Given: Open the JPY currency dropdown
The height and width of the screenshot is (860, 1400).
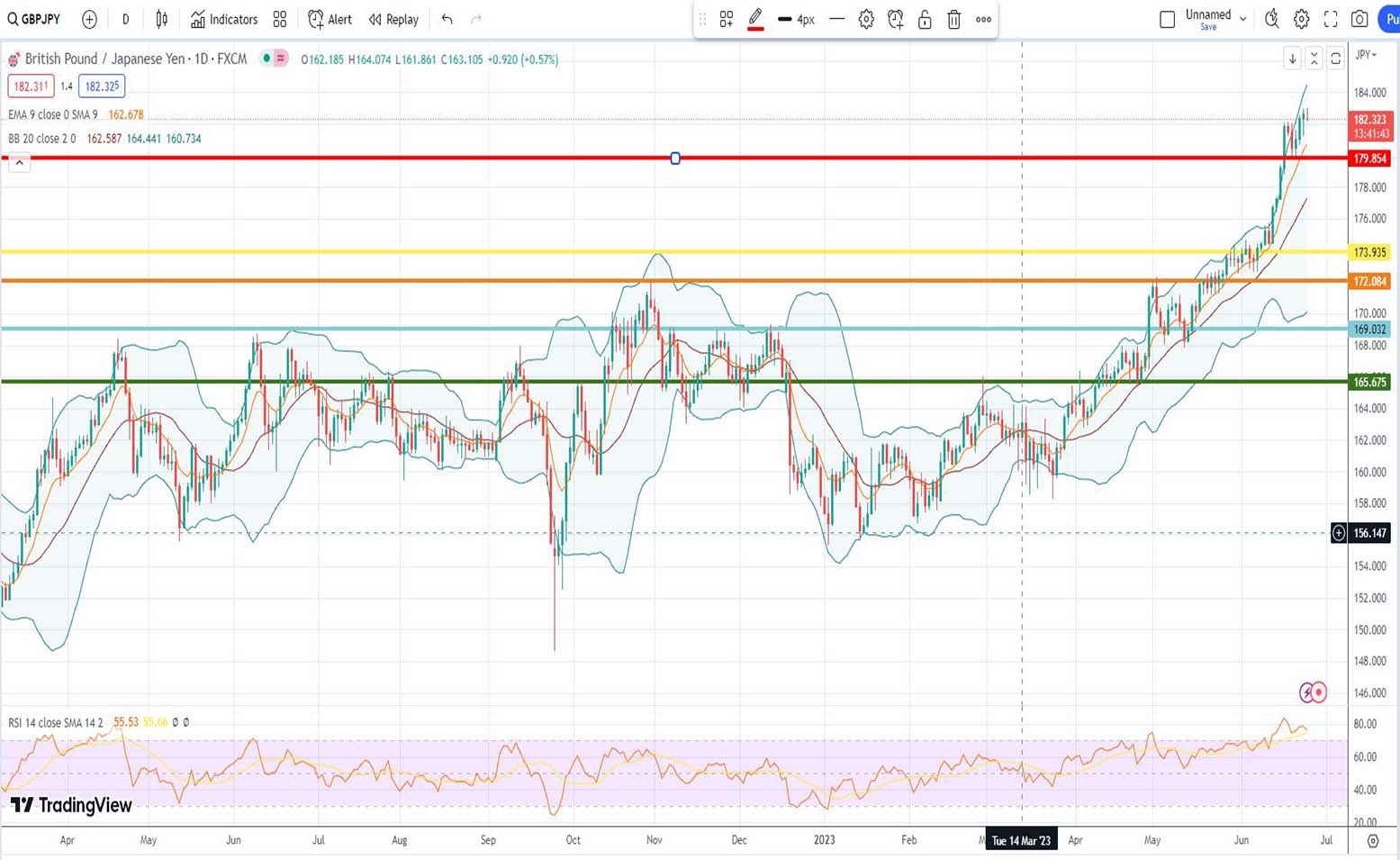Looking at the screenshot, I should pos(1366,55).
